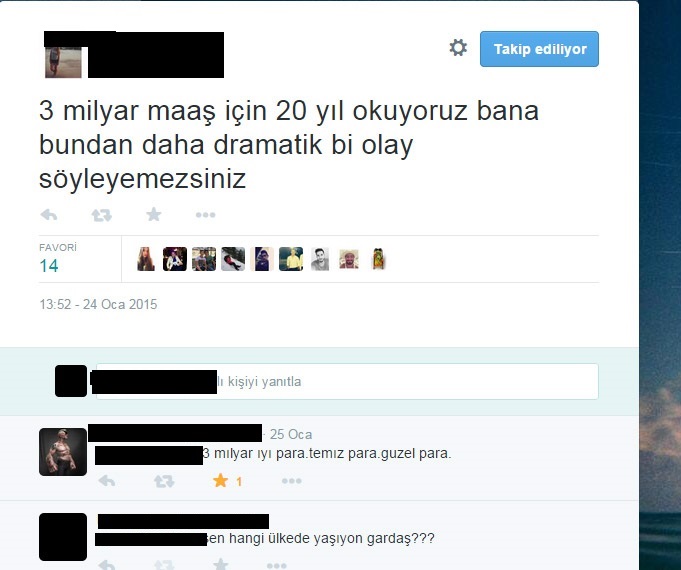Reply to the 'hangi ülkede yaşıyon' comment
The image size is (681, 570).
pyautogui.click(x=107, y=565)
